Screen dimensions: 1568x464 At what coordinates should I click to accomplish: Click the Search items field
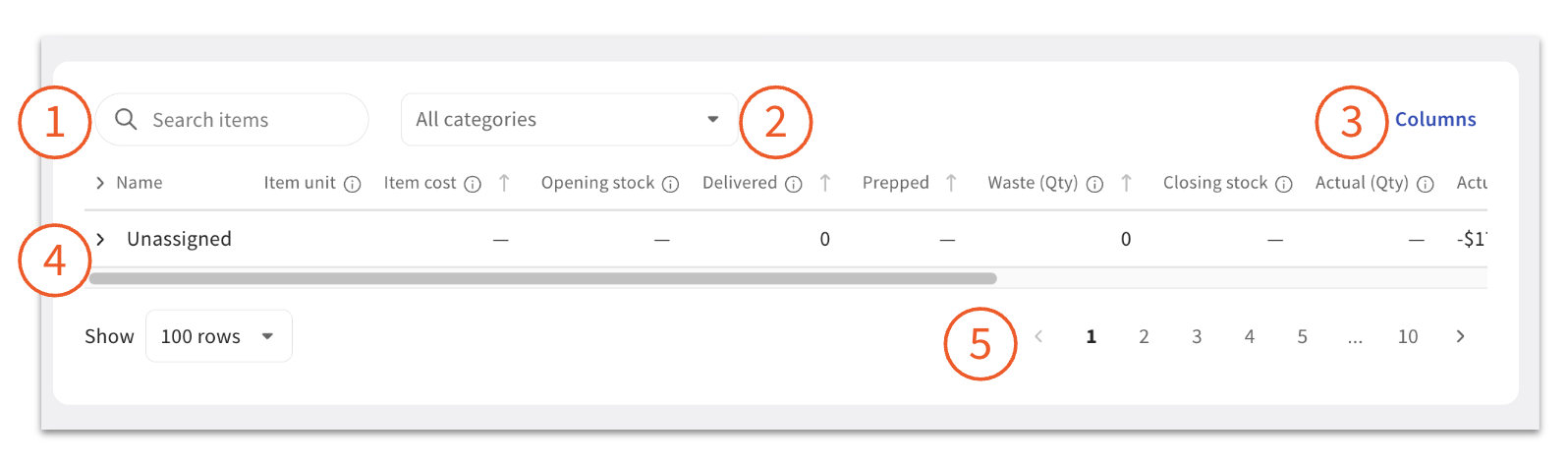(x=246, y=120)
